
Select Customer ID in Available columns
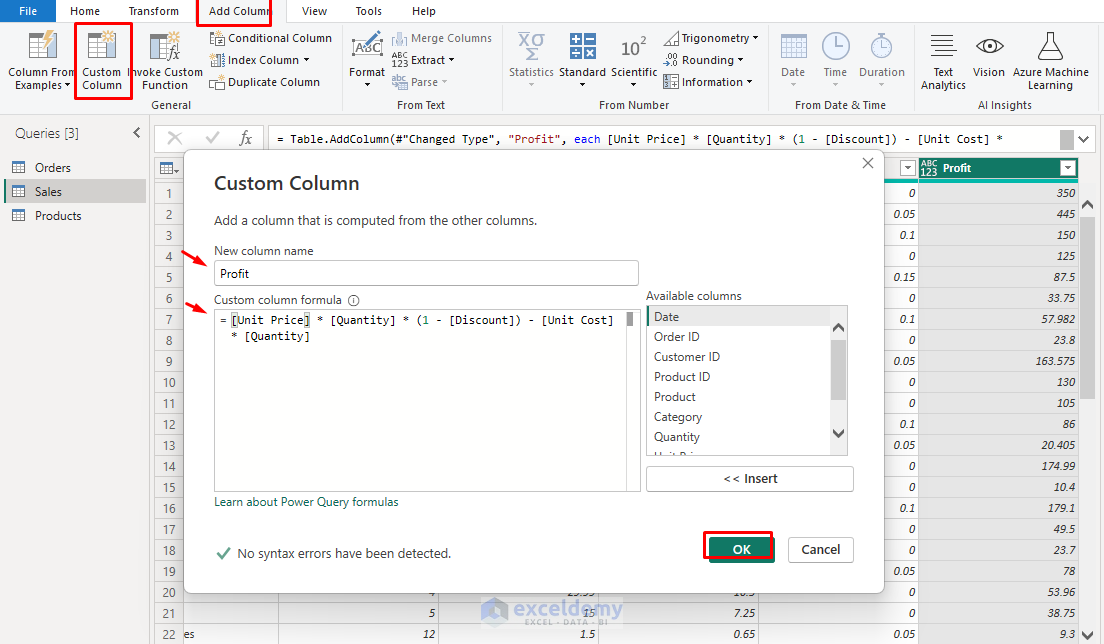tap(738, 357)
